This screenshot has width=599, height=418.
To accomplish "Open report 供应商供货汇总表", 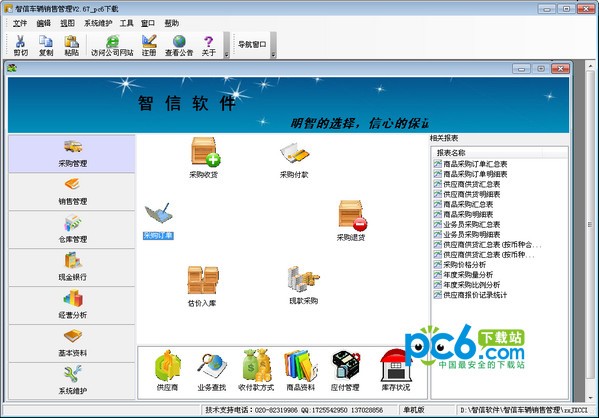I will coord(467,184).
